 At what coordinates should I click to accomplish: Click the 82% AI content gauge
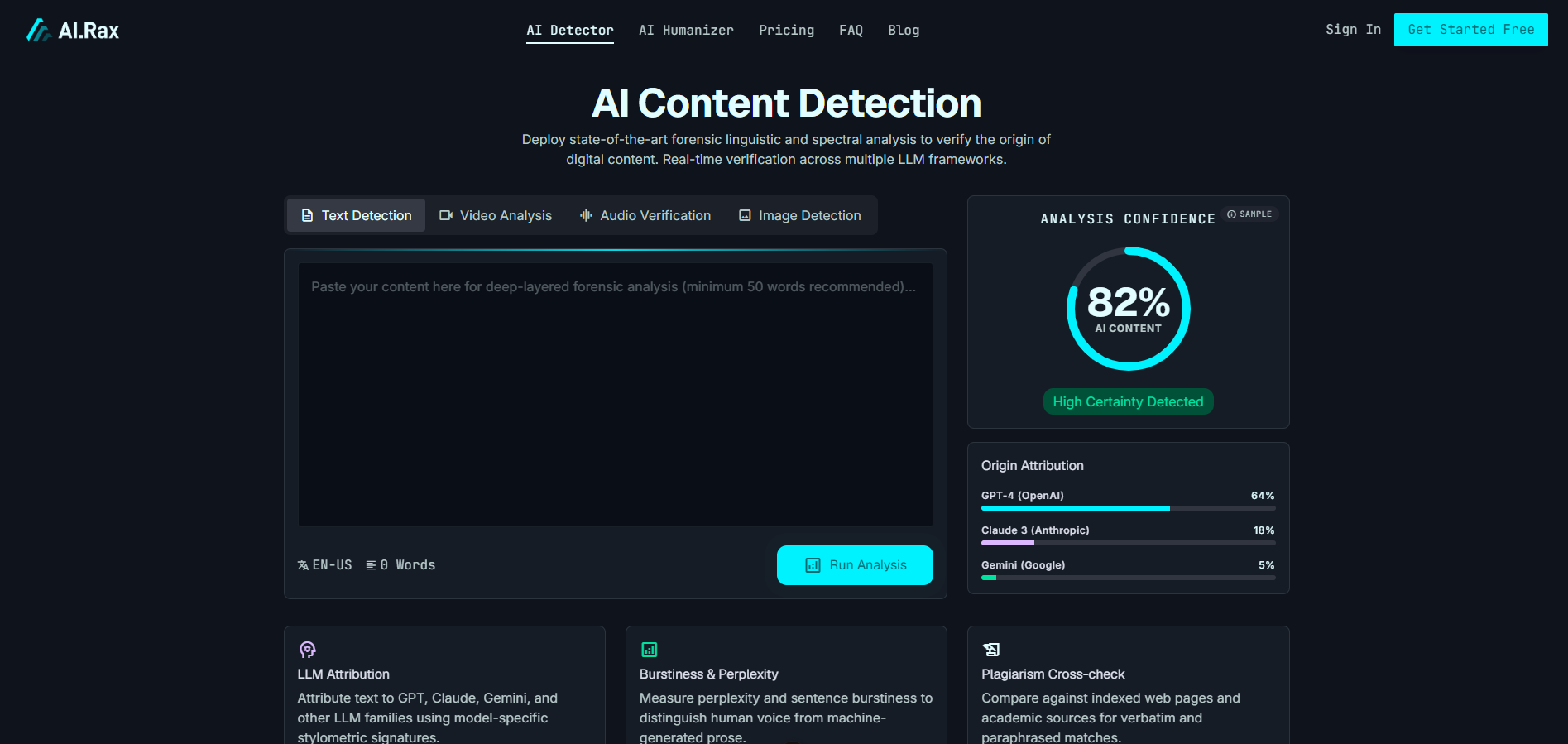coord(1129,309)
